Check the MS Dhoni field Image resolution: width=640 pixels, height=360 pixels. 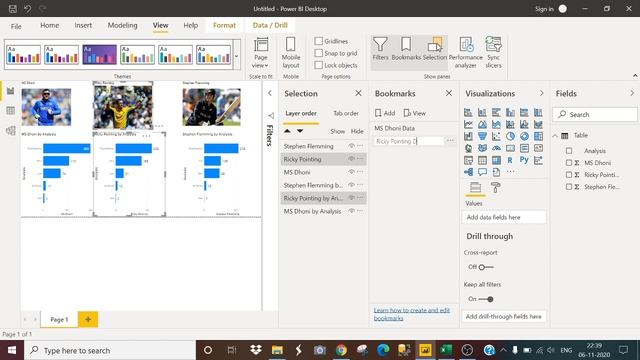point(569,163)
